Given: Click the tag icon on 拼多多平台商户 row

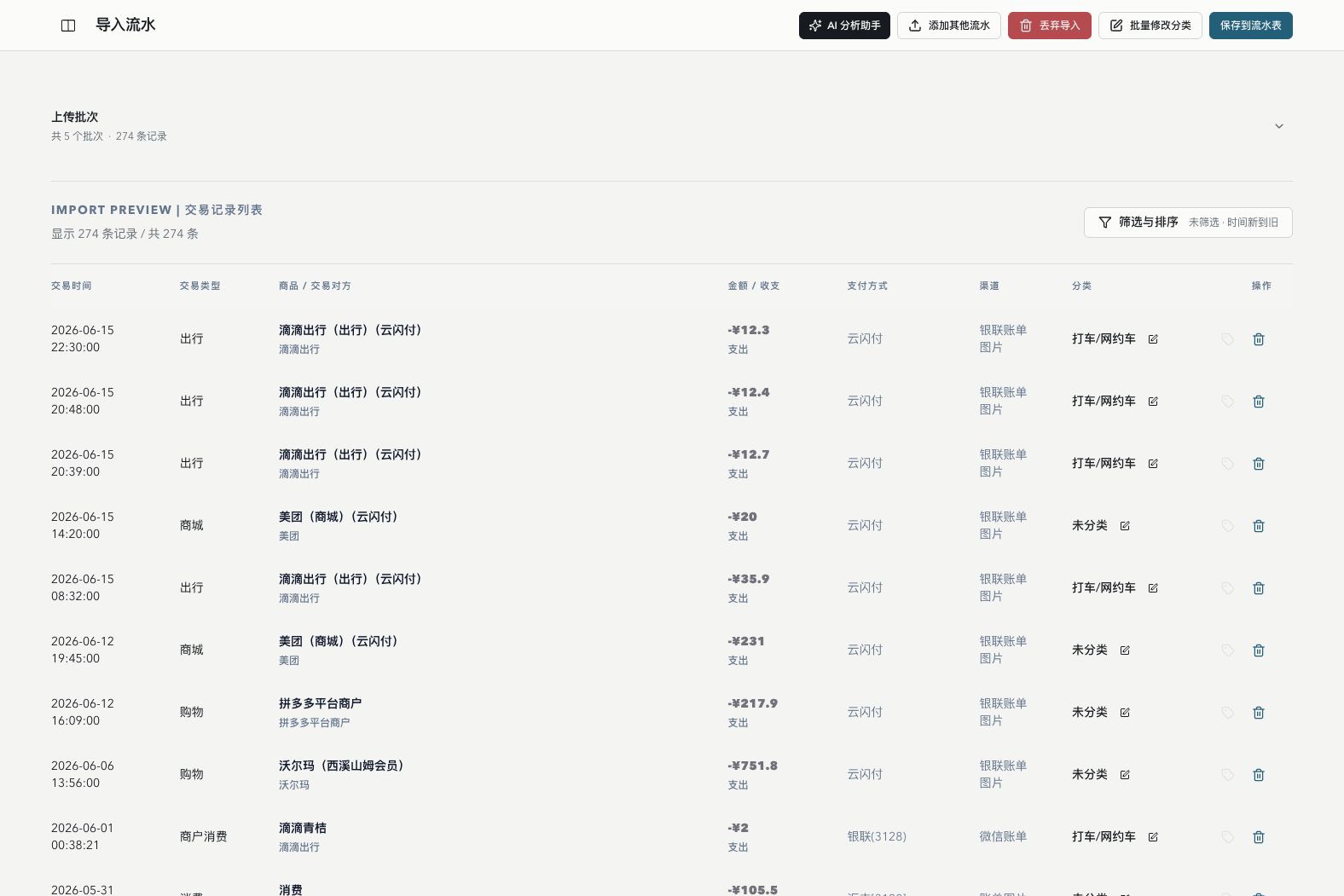Looking at the screenshot, I should pos(1227,713).
